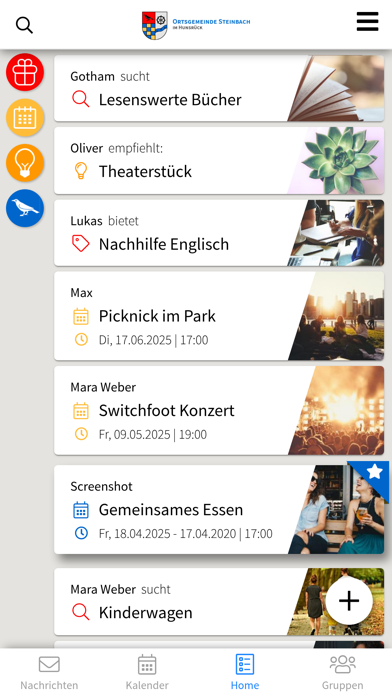The width and height of the screenshot is (392, 696).
Task: Switch to the Kalender tab
Action: [x=147, y=673]
